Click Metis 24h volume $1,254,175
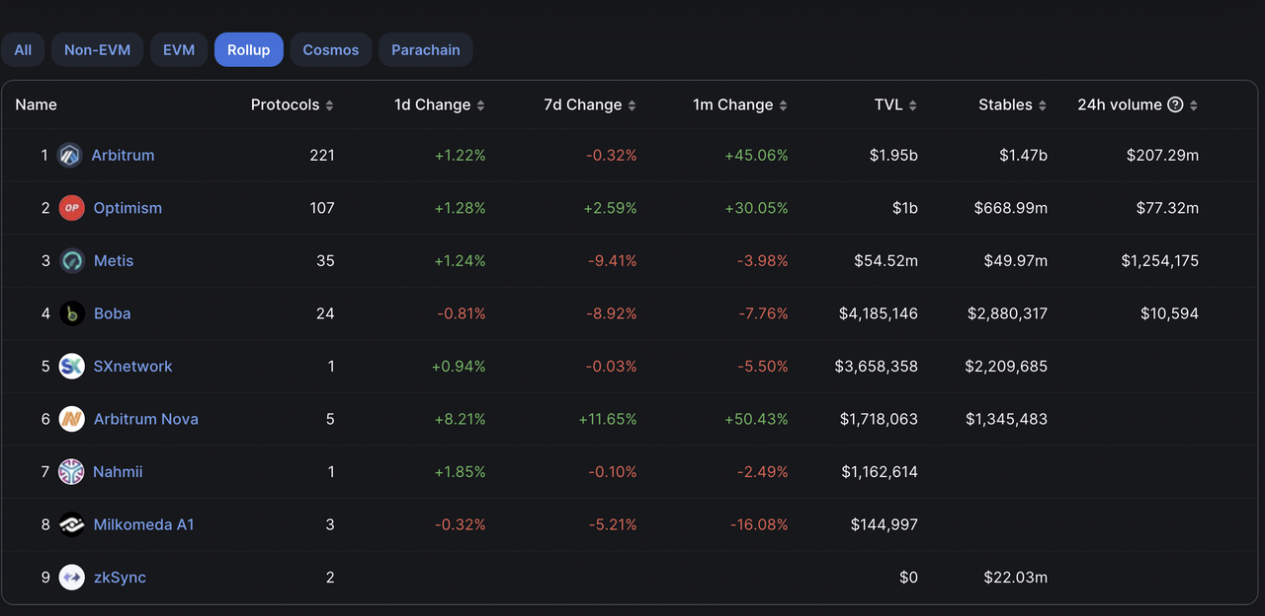 (1160, 261)
